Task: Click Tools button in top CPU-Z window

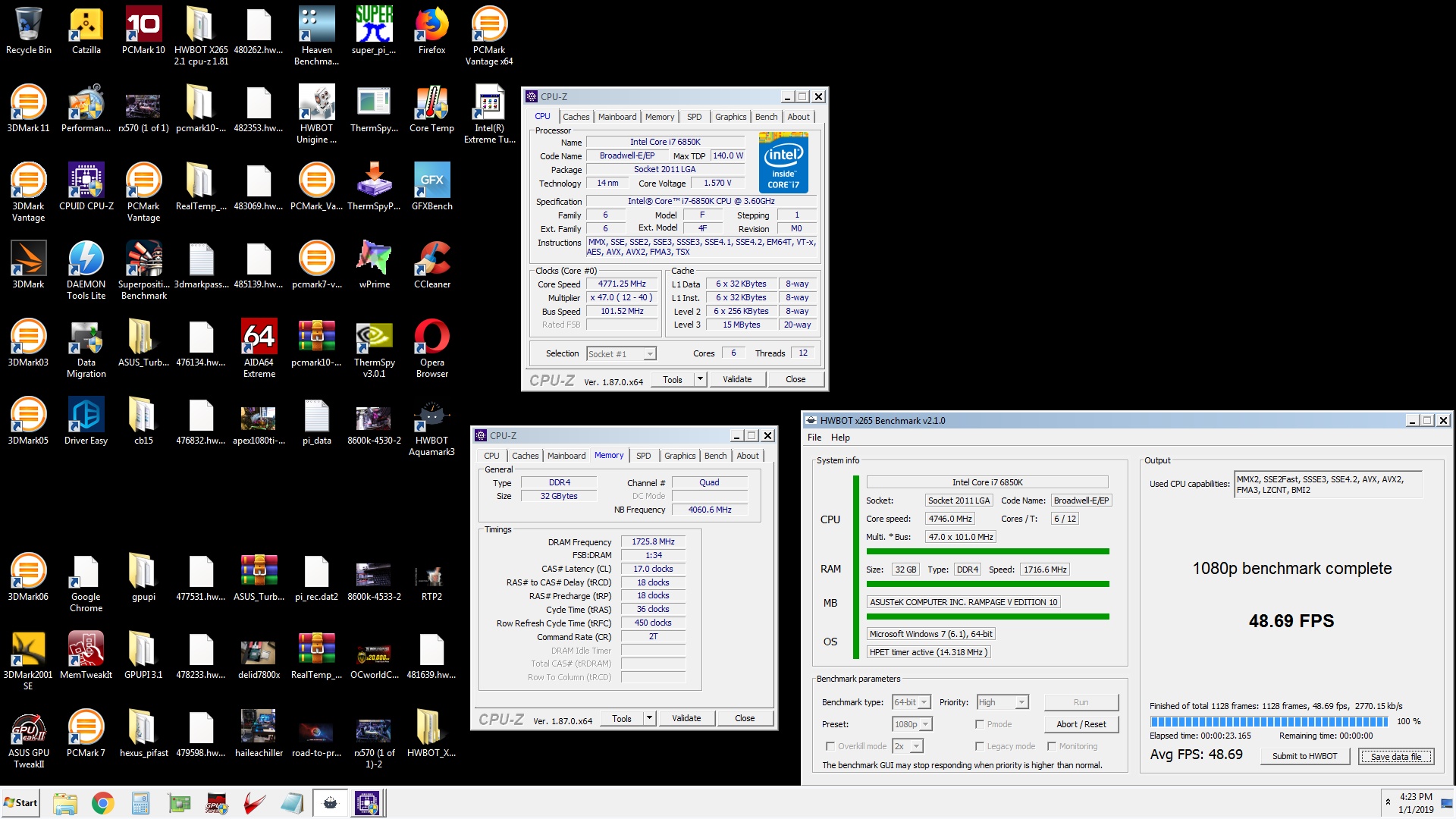Action: (x=673, y=379)
